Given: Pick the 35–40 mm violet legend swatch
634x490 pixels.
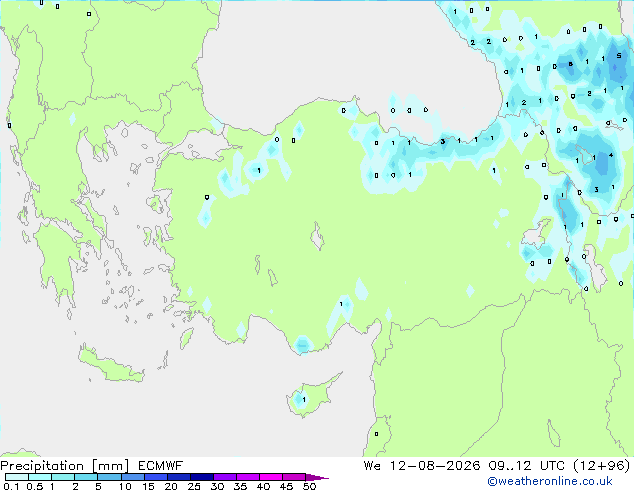Looking at the screenshot, I should [248, 477].
